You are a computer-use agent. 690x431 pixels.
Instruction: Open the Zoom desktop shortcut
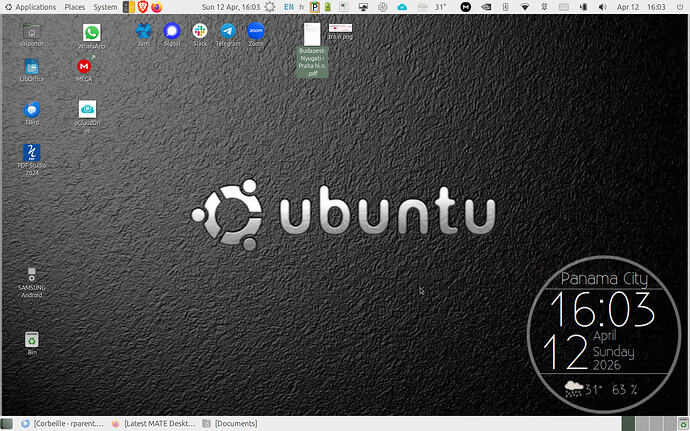pos(256,34)
